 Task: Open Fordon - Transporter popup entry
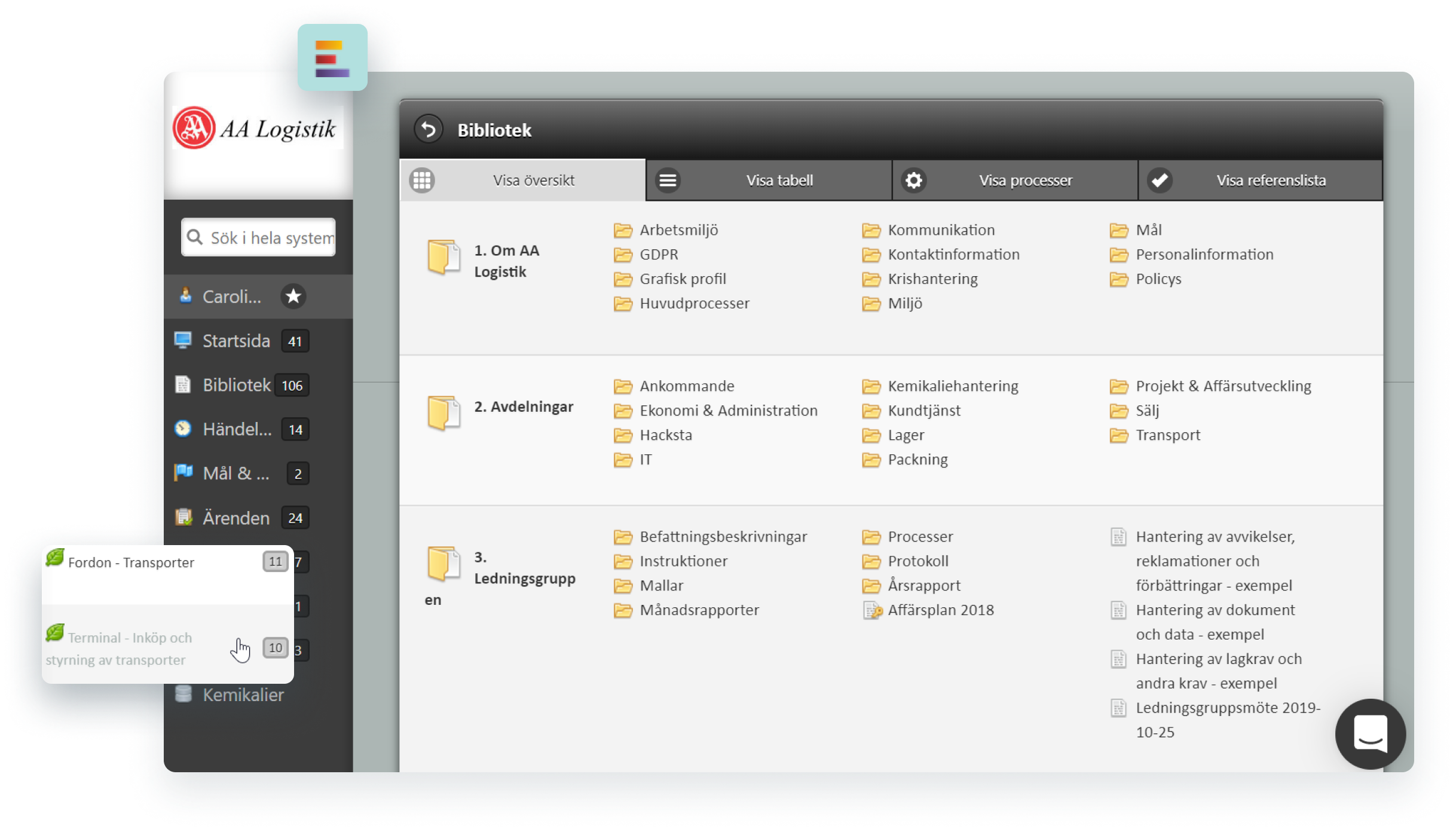coord(131,562)
